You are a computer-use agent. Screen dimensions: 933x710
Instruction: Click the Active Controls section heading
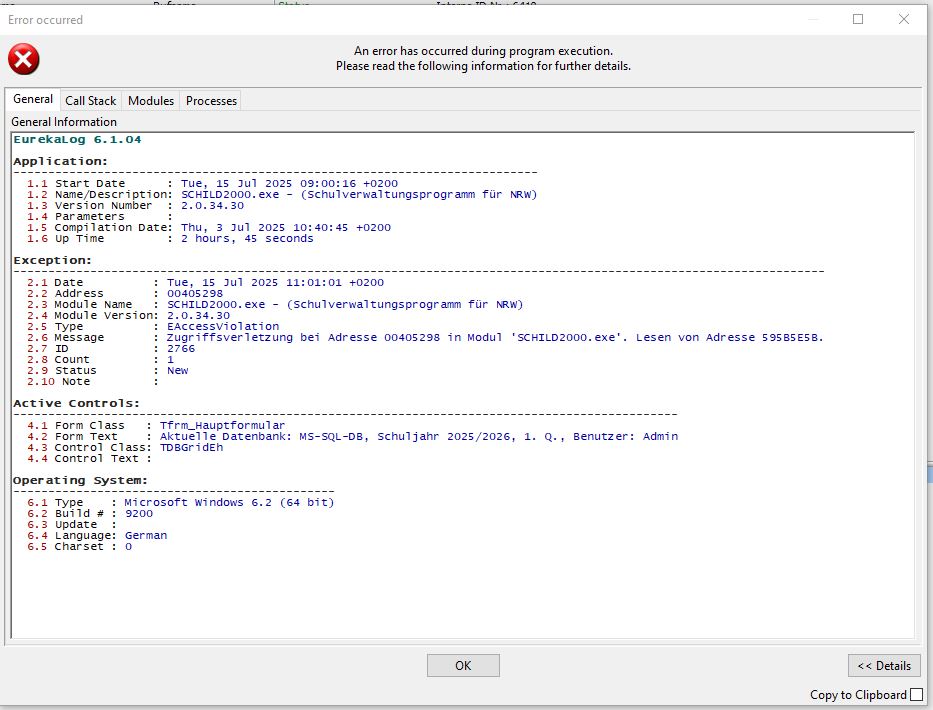click(76, 403)
